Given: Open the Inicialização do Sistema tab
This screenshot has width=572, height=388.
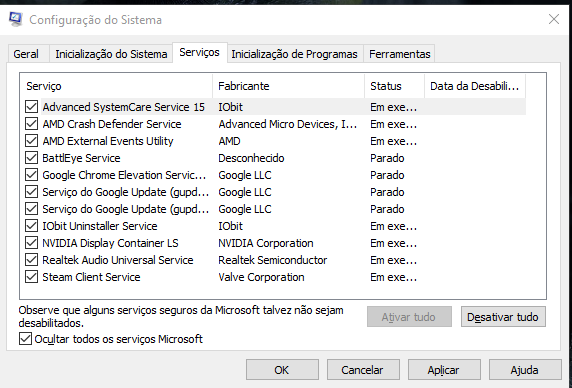Looking at the screenshot, I should [x=111, y=54].
